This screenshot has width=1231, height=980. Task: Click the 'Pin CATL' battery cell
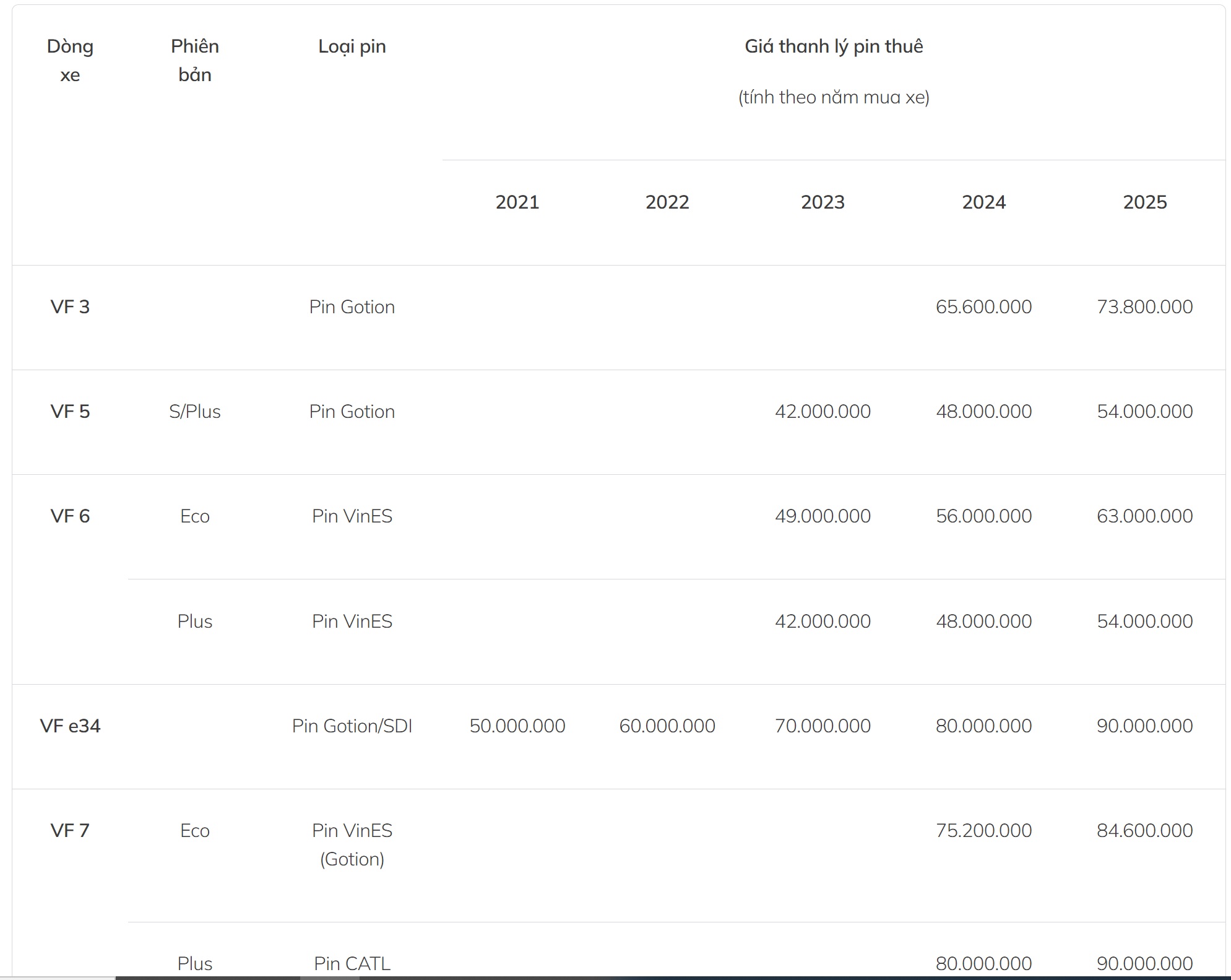click(352, 963)
